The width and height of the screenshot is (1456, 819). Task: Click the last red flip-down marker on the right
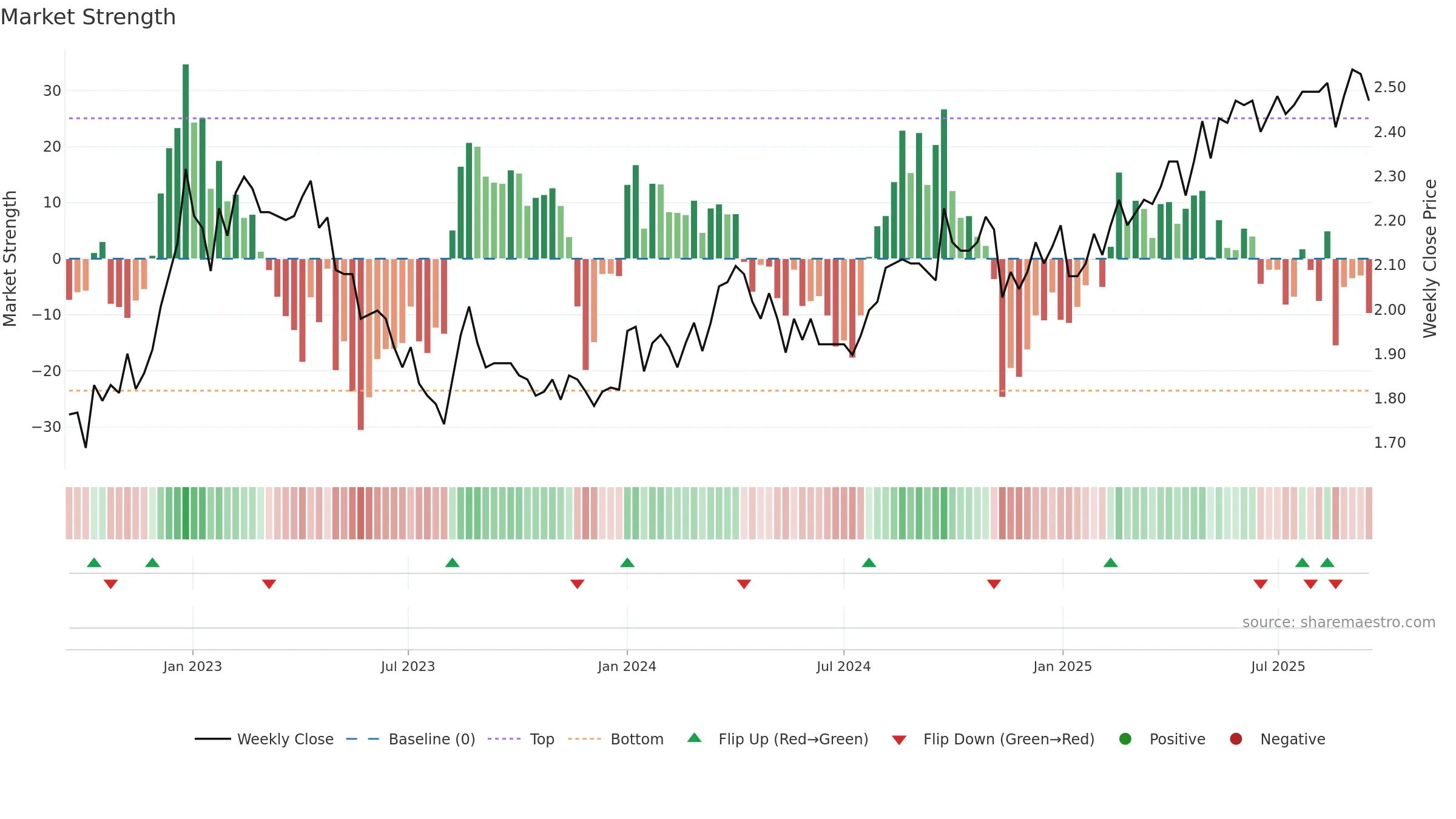1336,584
